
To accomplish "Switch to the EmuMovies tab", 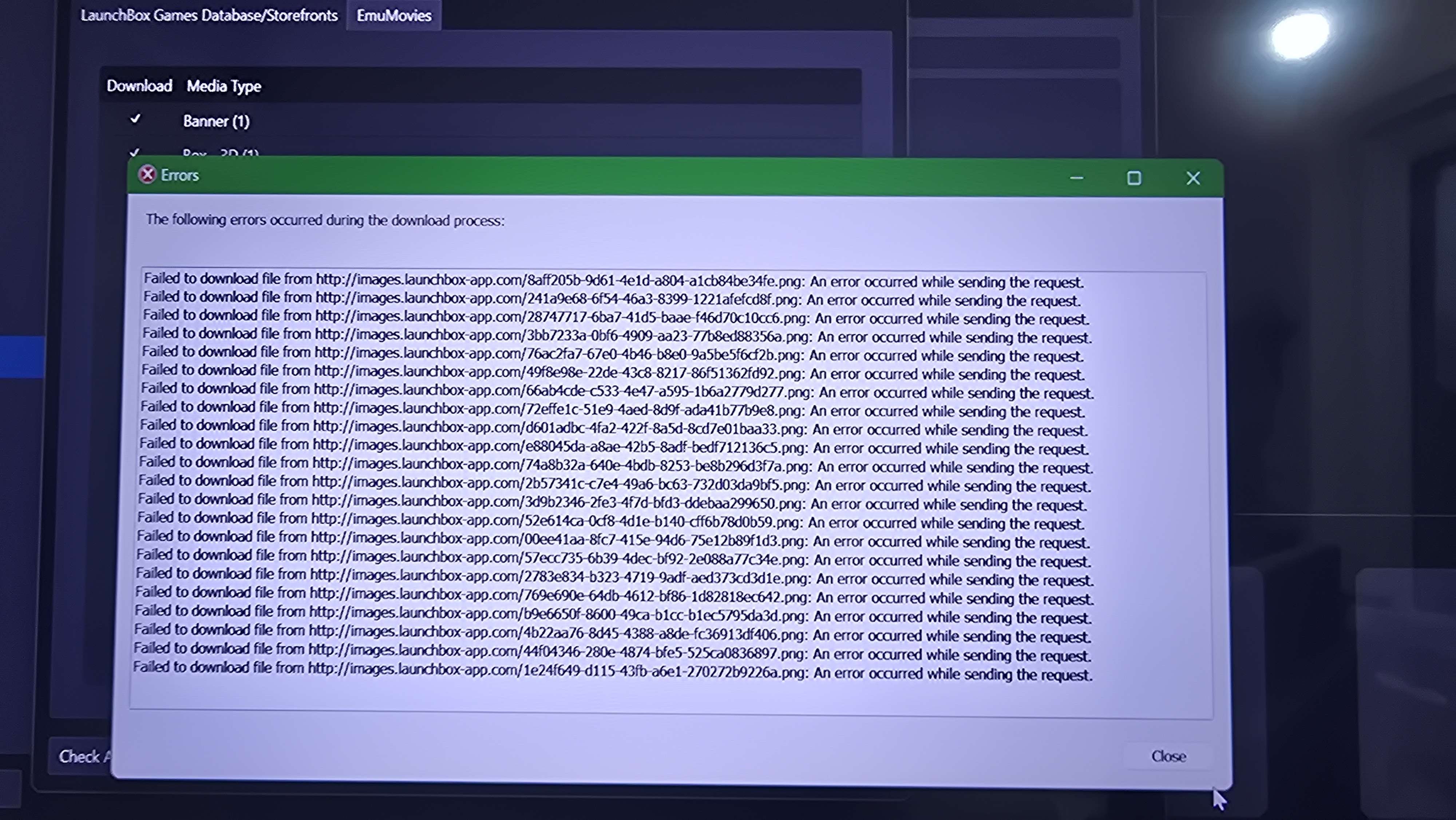I will tap(393, 15).
